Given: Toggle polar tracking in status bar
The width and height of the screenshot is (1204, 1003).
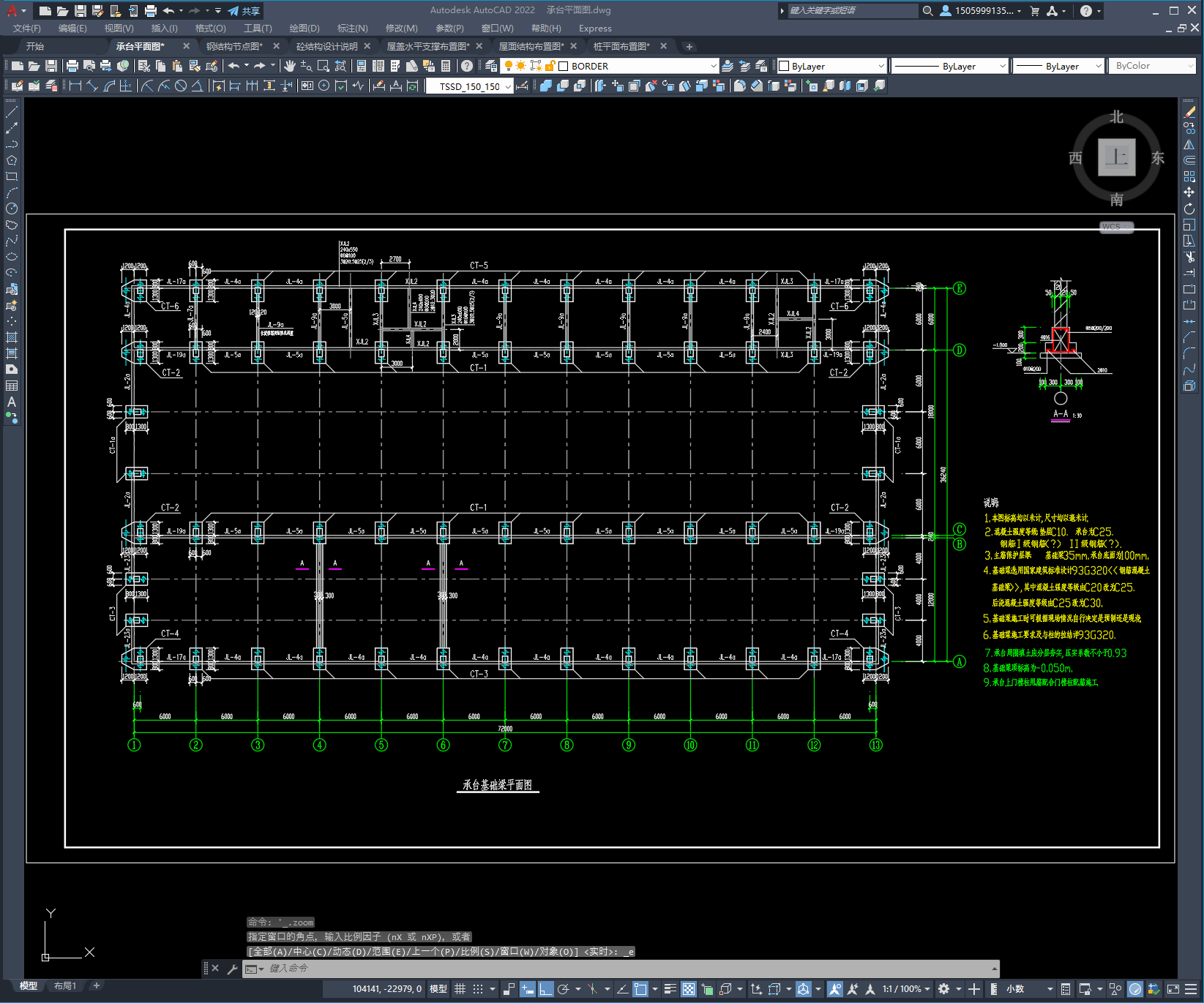Looking at the screenshot, I should (x=564, y=989).
